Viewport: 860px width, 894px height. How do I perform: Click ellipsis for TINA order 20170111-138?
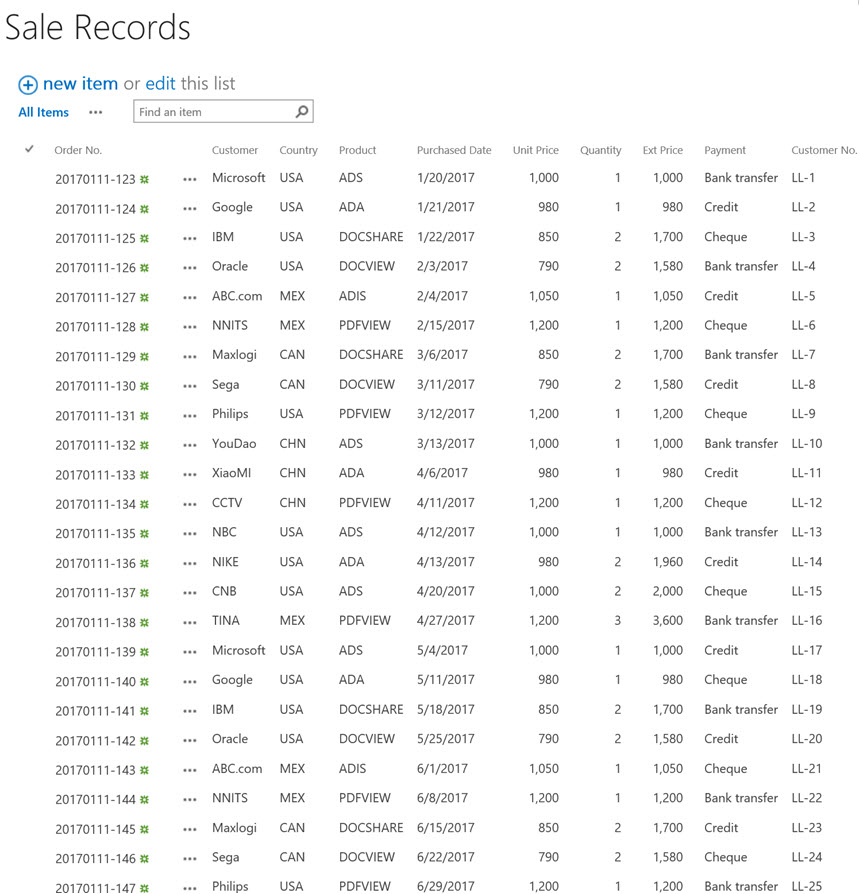[190, 622]
